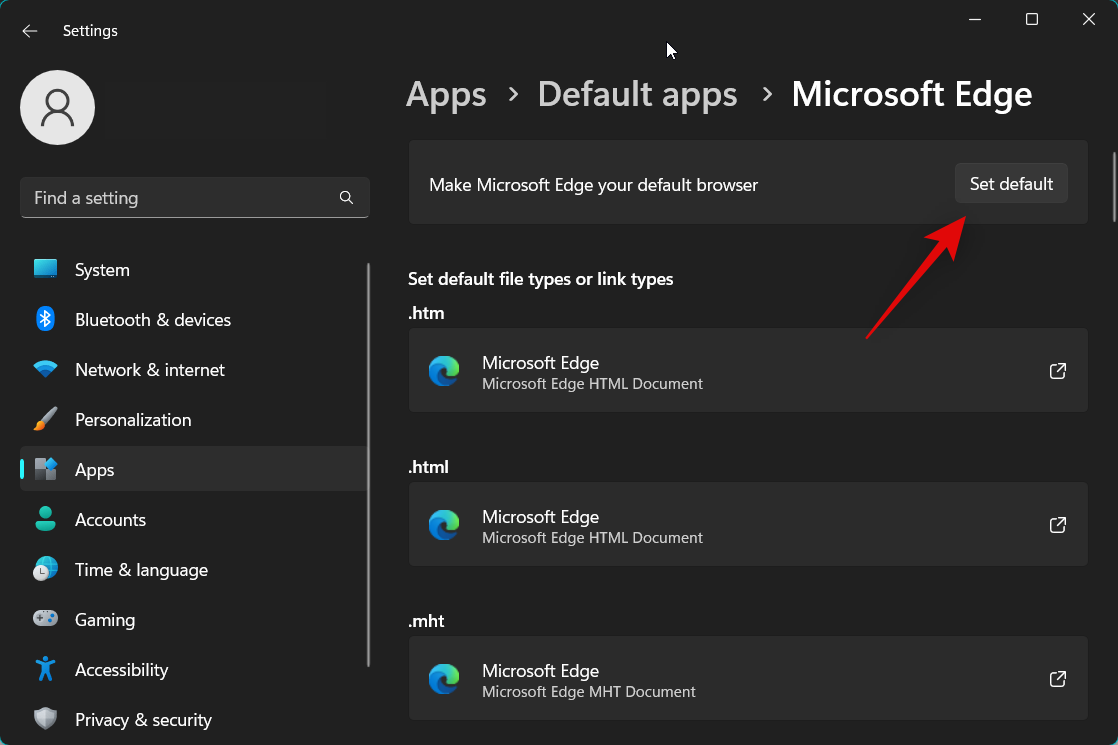The height and width of the screenshot is (745, 1118).
Task: Open System settings from sidebar
Action: pyautogui.click(x=102, y=269)
